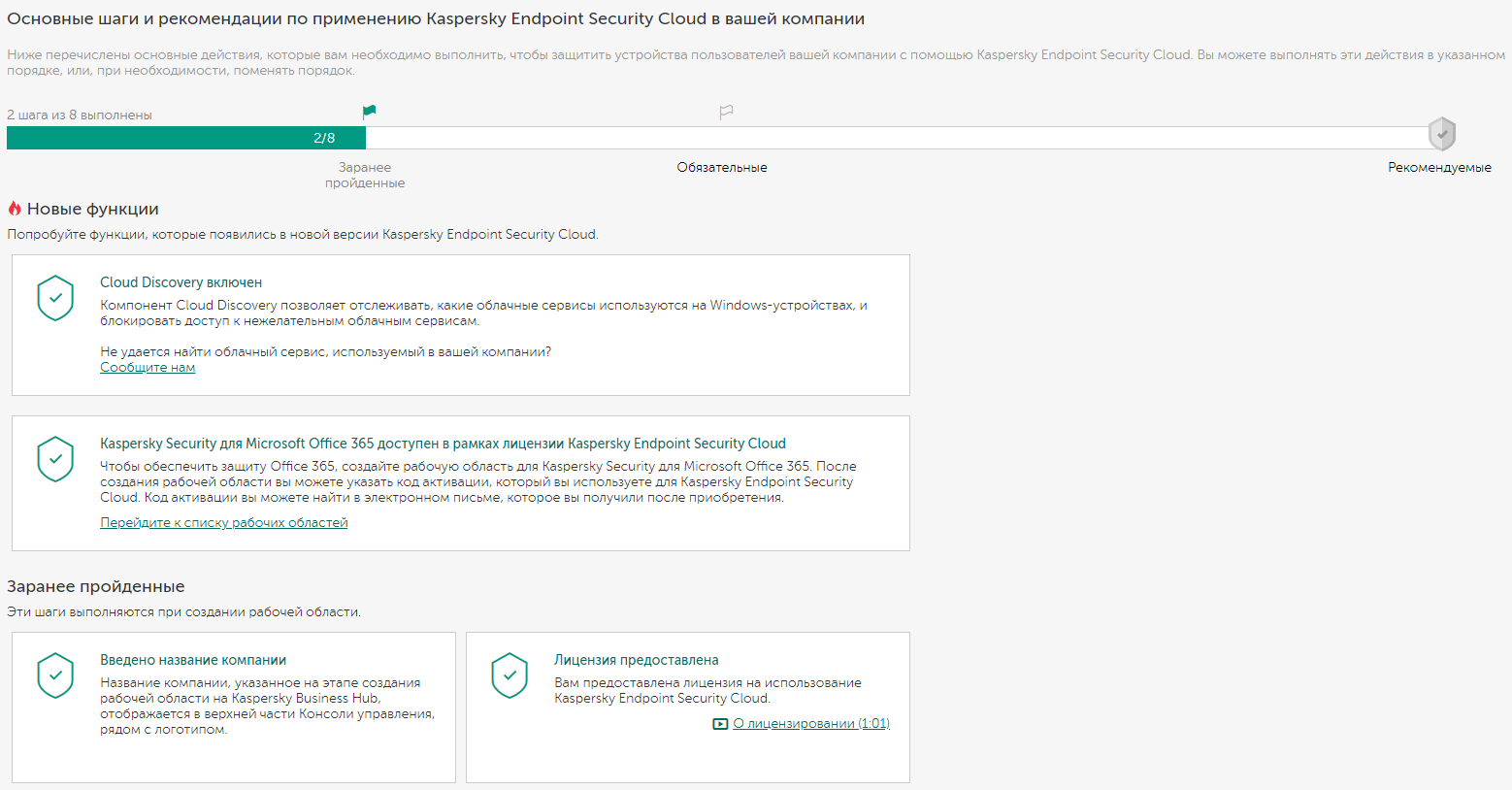Select the Рекомендуемые milestone label
Screen dimensions: 1512x790
coord(1439,168)
